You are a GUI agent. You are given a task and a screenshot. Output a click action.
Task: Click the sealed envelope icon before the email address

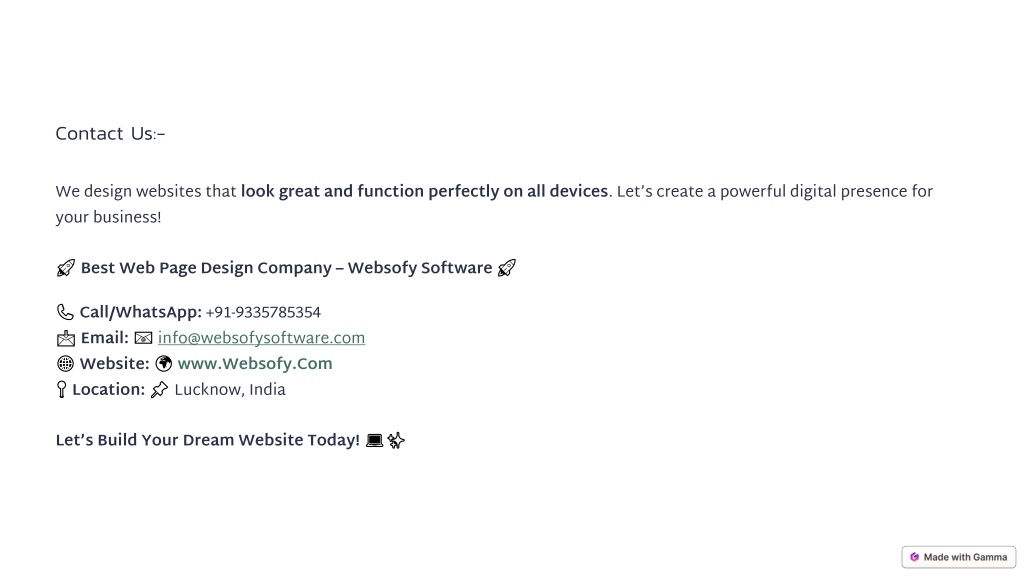(x=143, y=338)
